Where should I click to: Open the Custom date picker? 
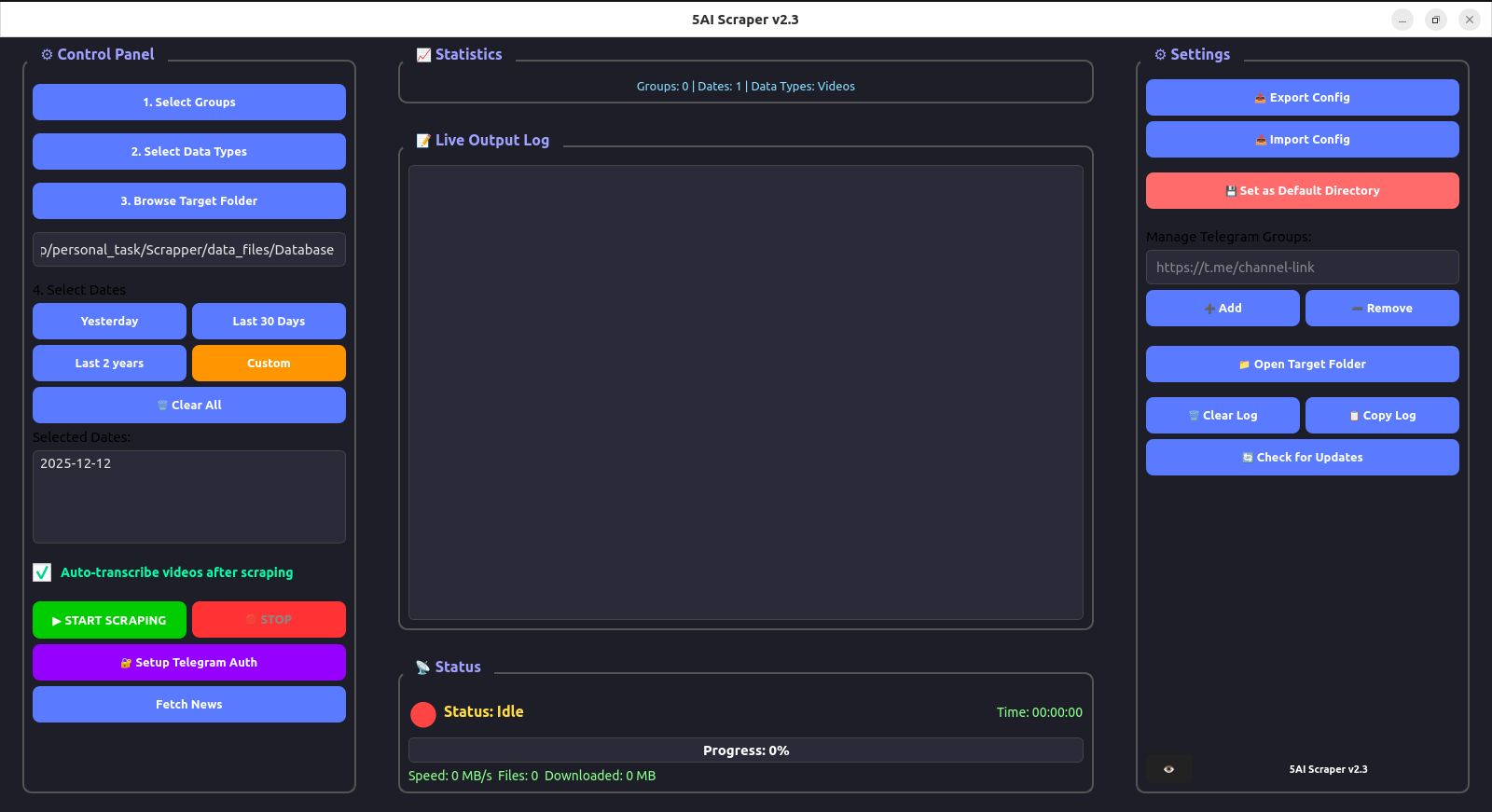[269, 363]
